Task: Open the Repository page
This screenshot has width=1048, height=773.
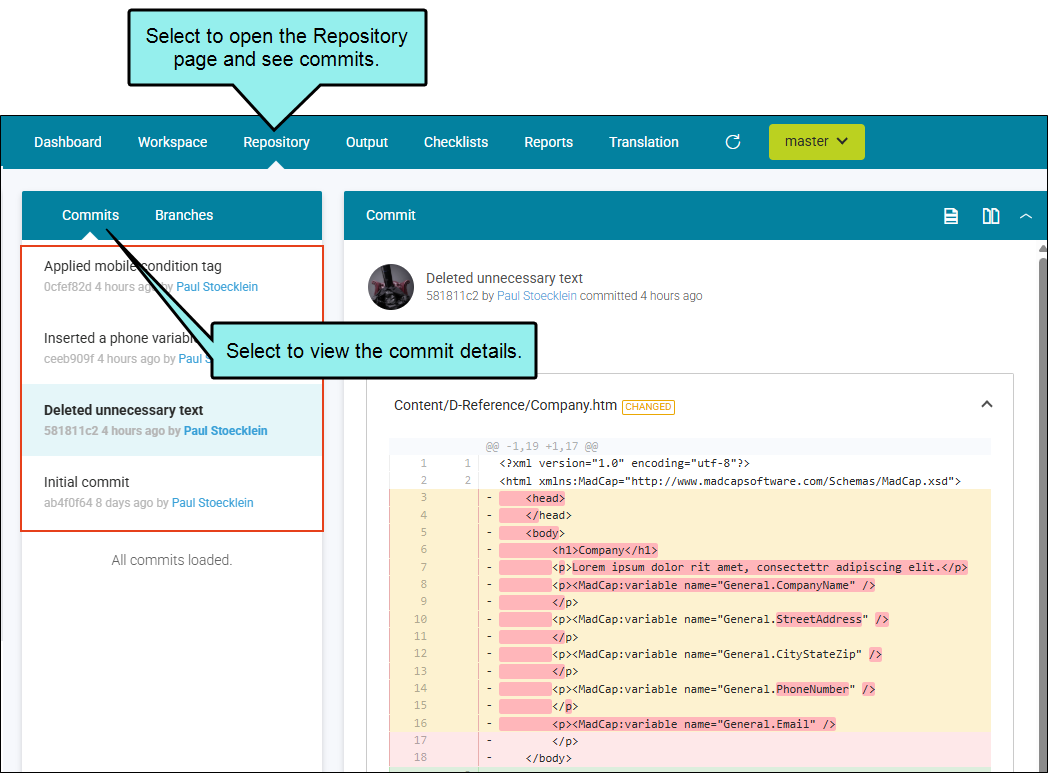Action: [276, 142]
